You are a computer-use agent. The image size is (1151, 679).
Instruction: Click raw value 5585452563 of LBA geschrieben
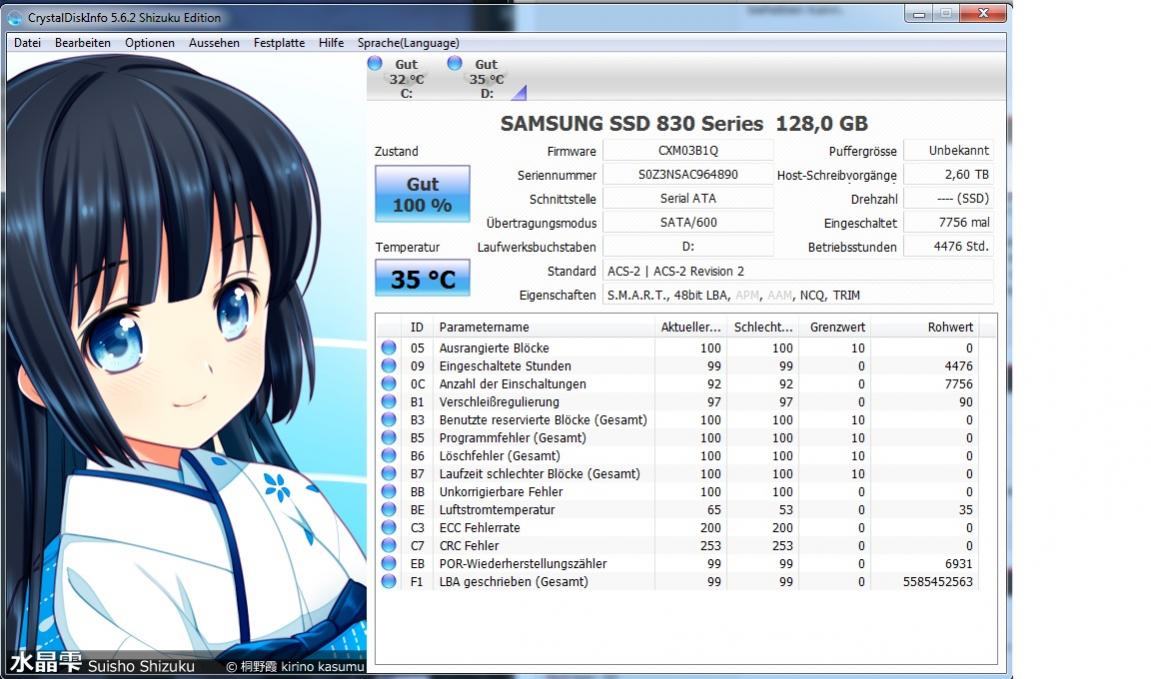point(937,581)
